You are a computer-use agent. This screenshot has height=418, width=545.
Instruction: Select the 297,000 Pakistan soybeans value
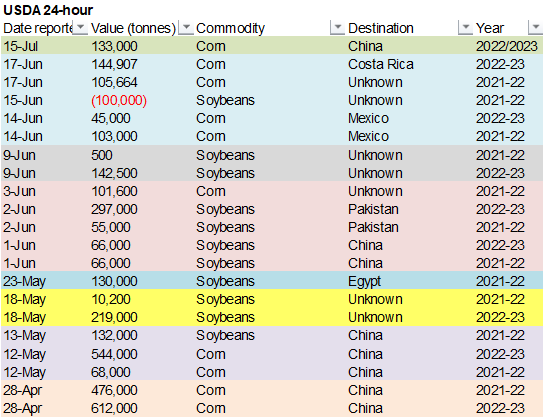click(114, 209)
